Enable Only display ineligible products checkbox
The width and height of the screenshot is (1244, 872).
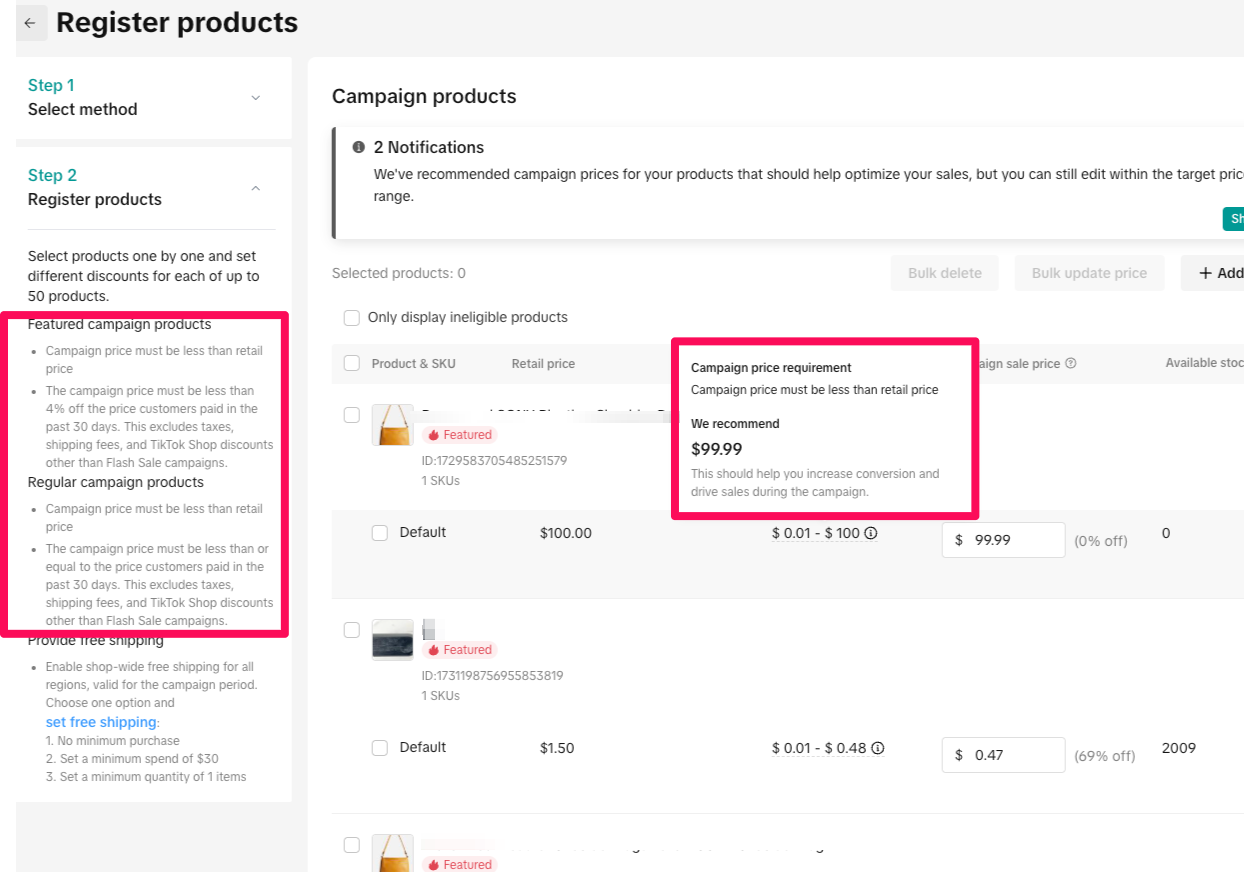(352, 318)
